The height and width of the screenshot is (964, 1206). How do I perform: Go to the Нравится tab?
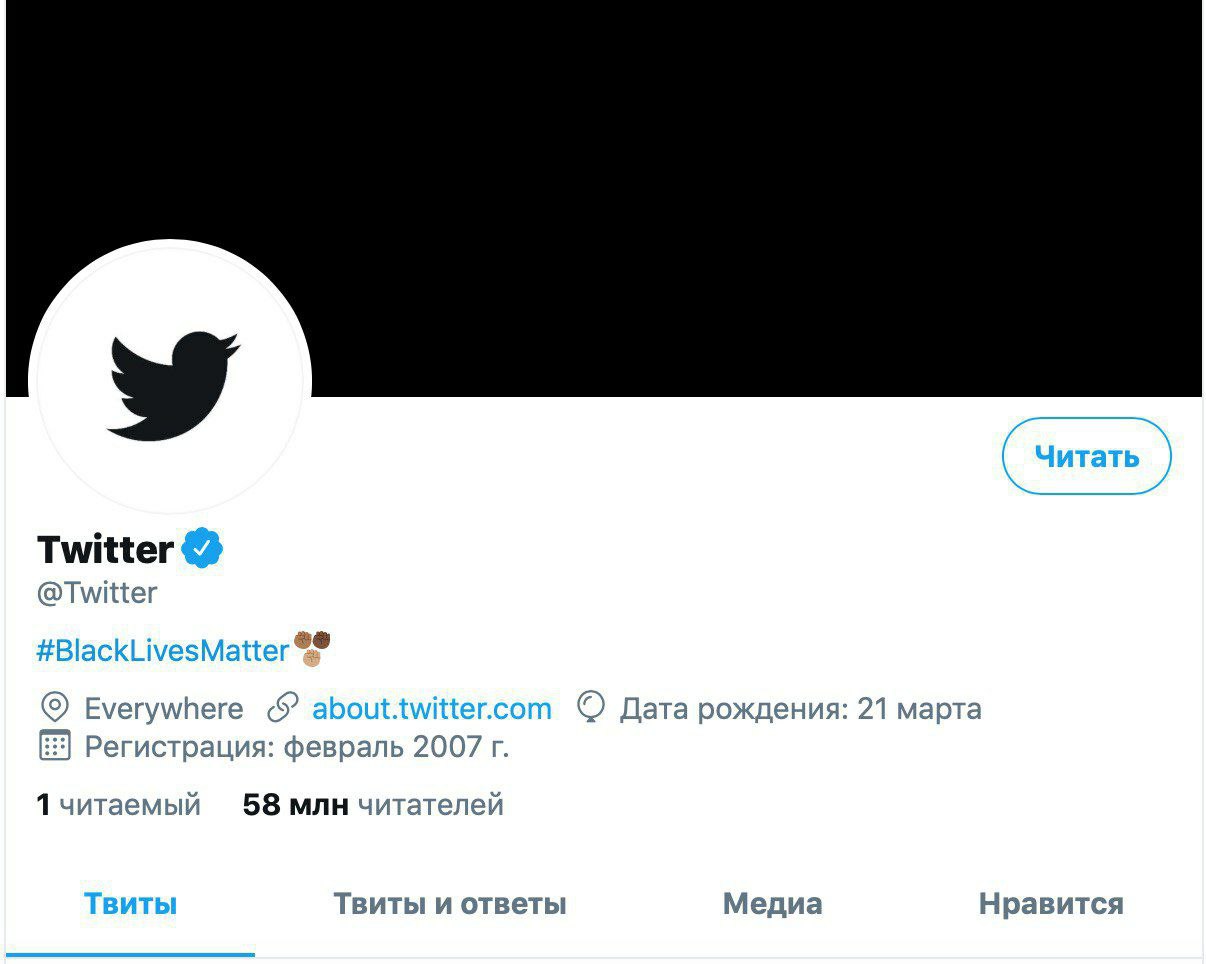(x=1051, y=905)
